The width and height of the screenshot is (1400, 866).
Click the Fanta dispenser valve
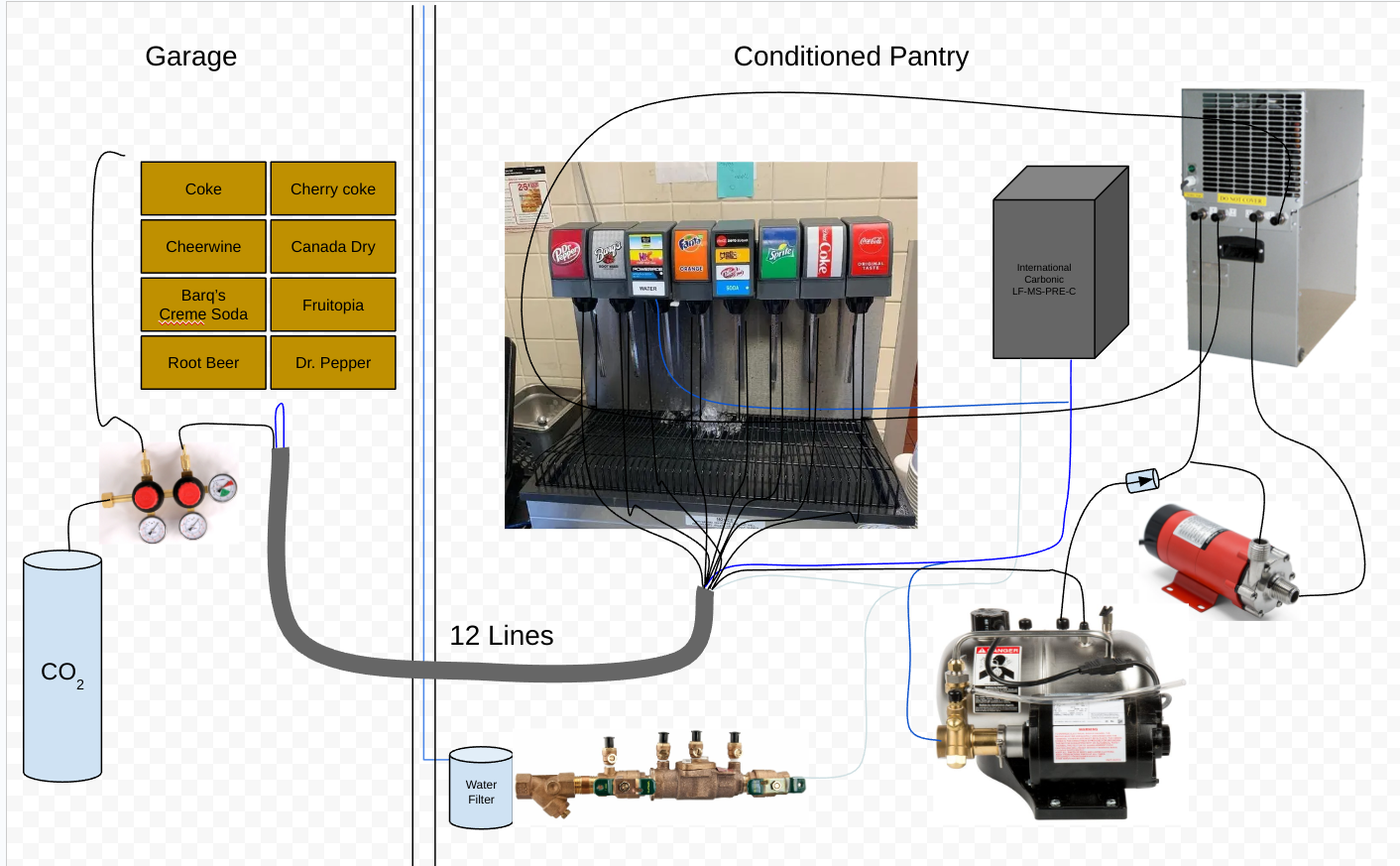click(691, 260)
